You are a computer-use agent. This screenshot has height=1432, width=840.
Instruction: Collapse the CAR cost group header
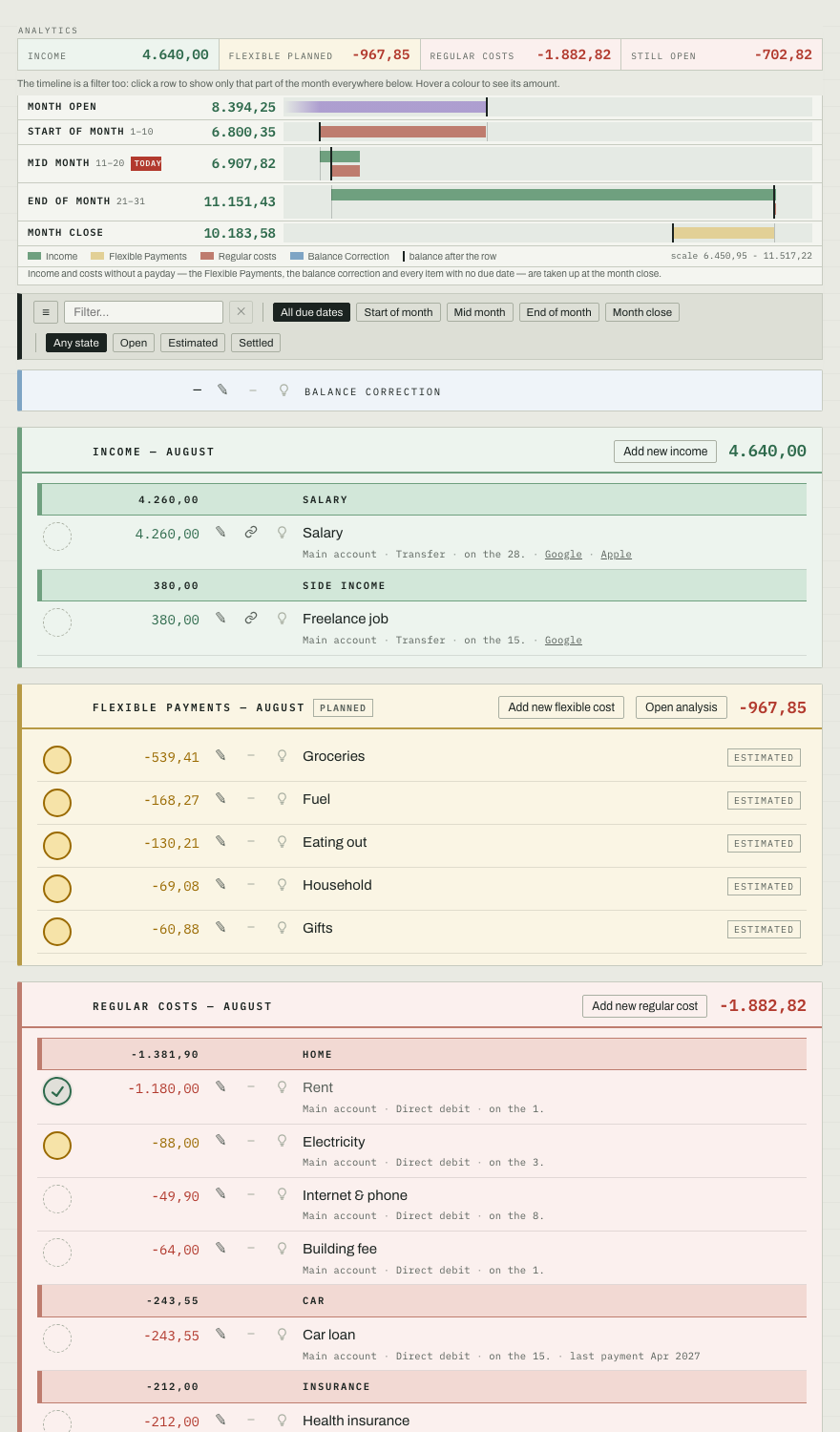pyautogui.click(x=422, y=1300)
